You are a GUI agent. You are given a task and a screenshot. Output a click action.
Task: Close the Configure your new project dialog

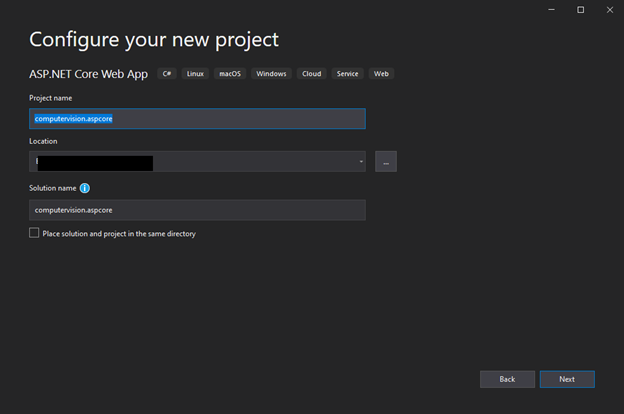[x=608, y=9]
